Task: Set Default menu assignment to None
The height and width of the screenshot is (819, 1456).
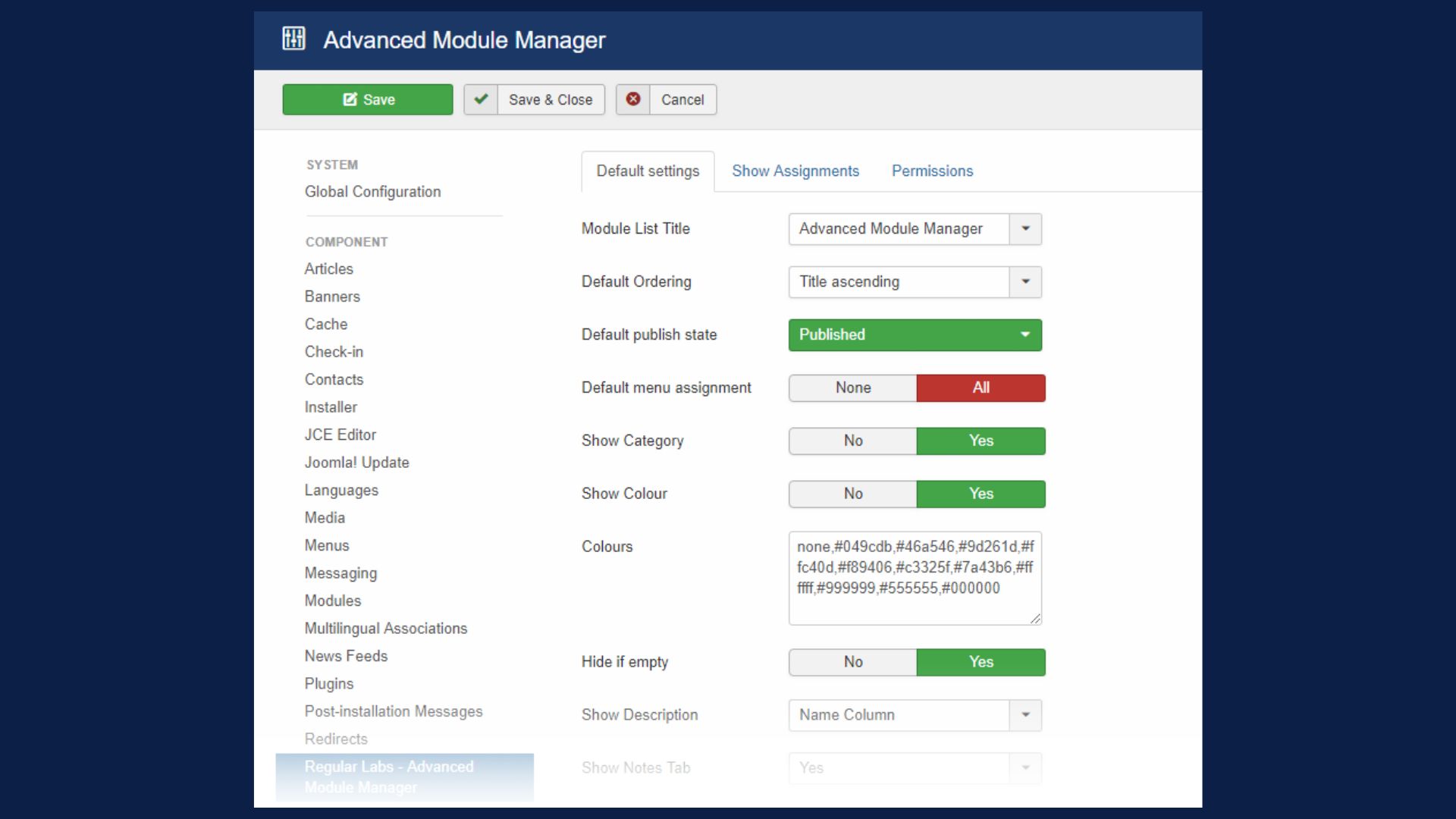Action: tap(852, 388)
